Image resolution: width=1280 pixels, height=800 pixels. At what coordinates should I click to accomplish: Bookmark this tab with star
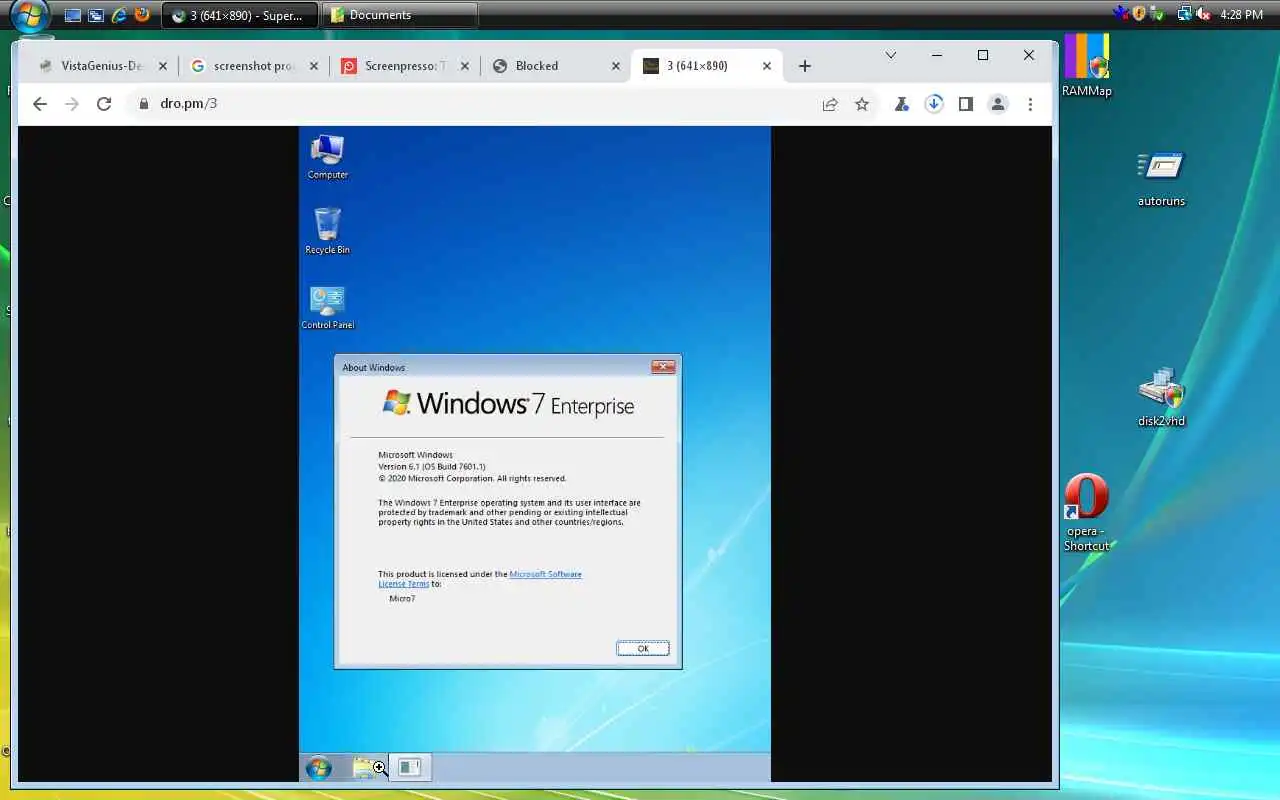pyautogui.click(x=862, y=104)
